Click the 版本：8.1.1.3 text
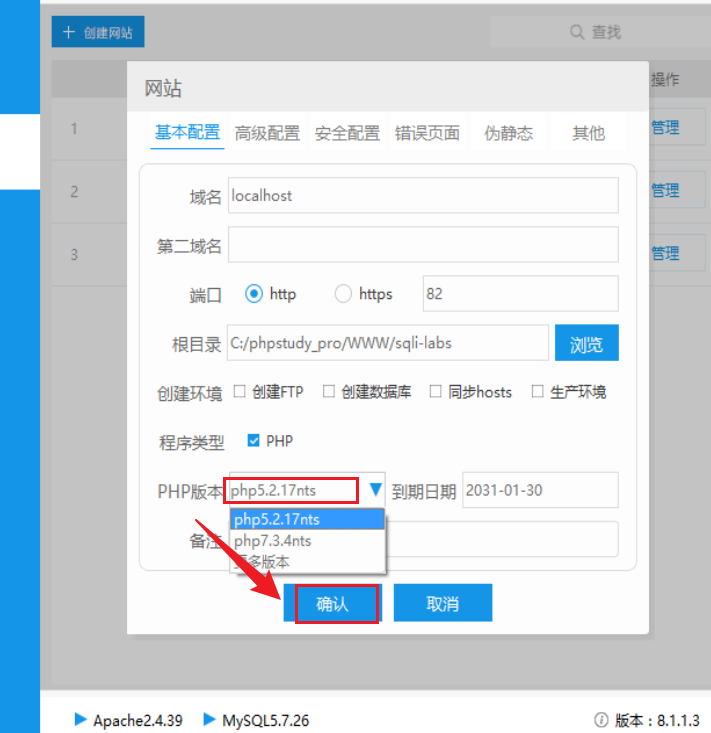The height and width of the screenshot is (733, 711). coord(657,720)
